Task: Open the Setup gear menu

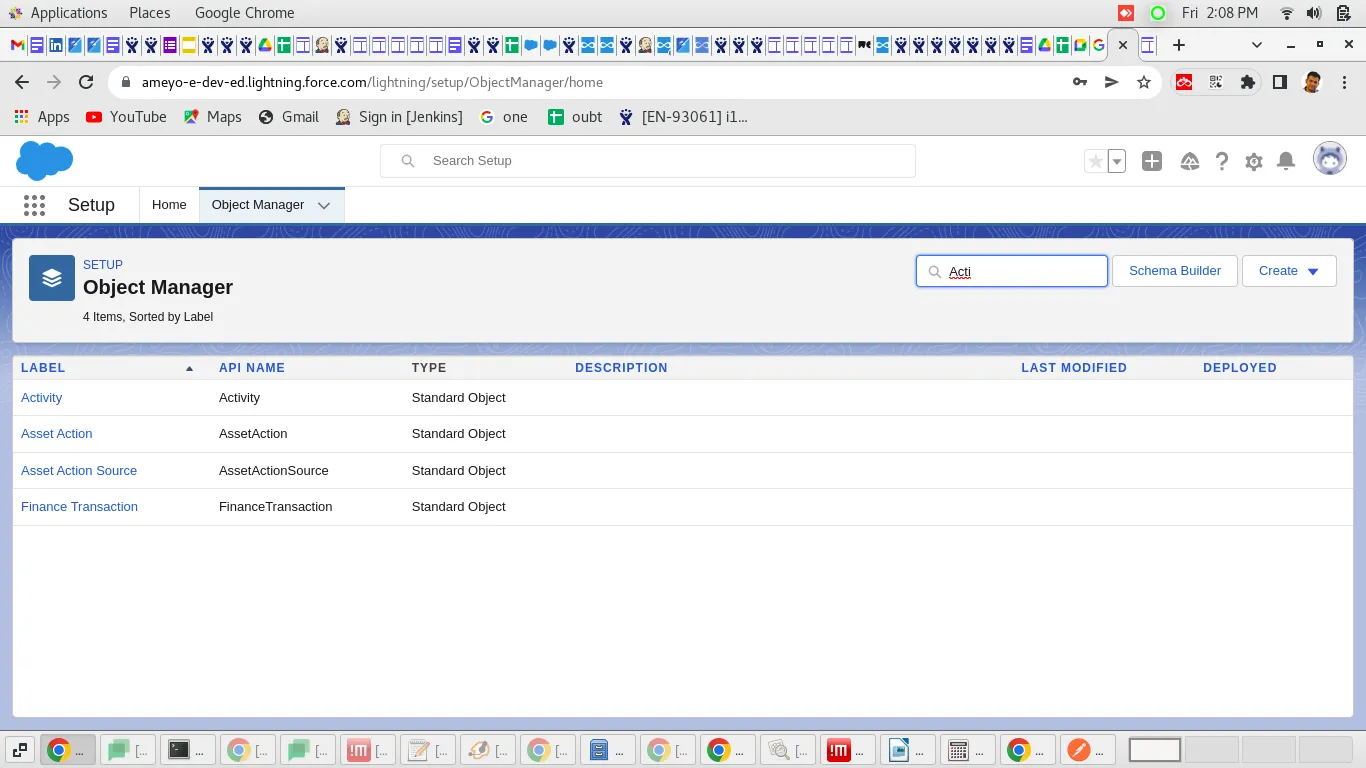Action: click(x=1254, y=161)
